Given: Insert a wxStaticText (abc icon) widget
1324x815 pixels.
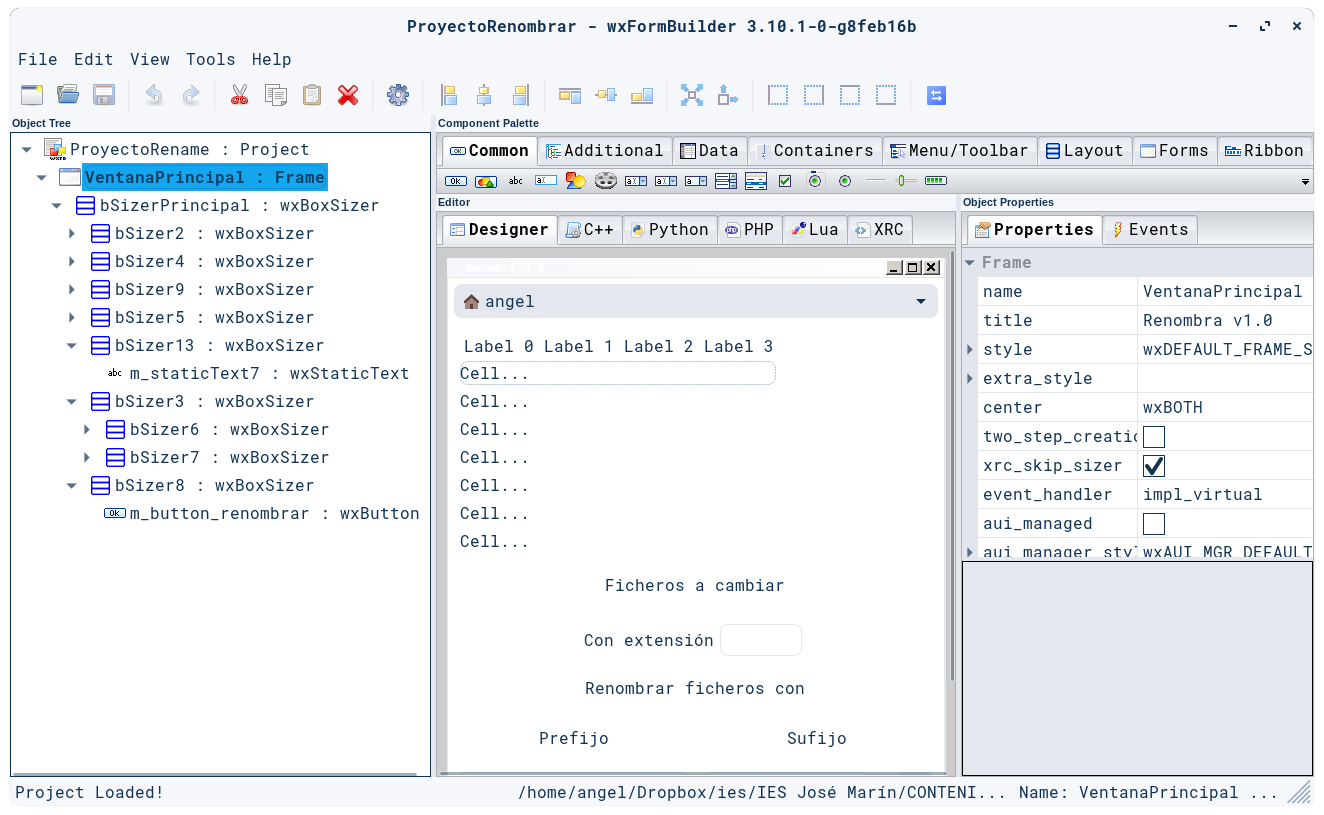Looking at the screenshot, I should (x=515, y=181).
